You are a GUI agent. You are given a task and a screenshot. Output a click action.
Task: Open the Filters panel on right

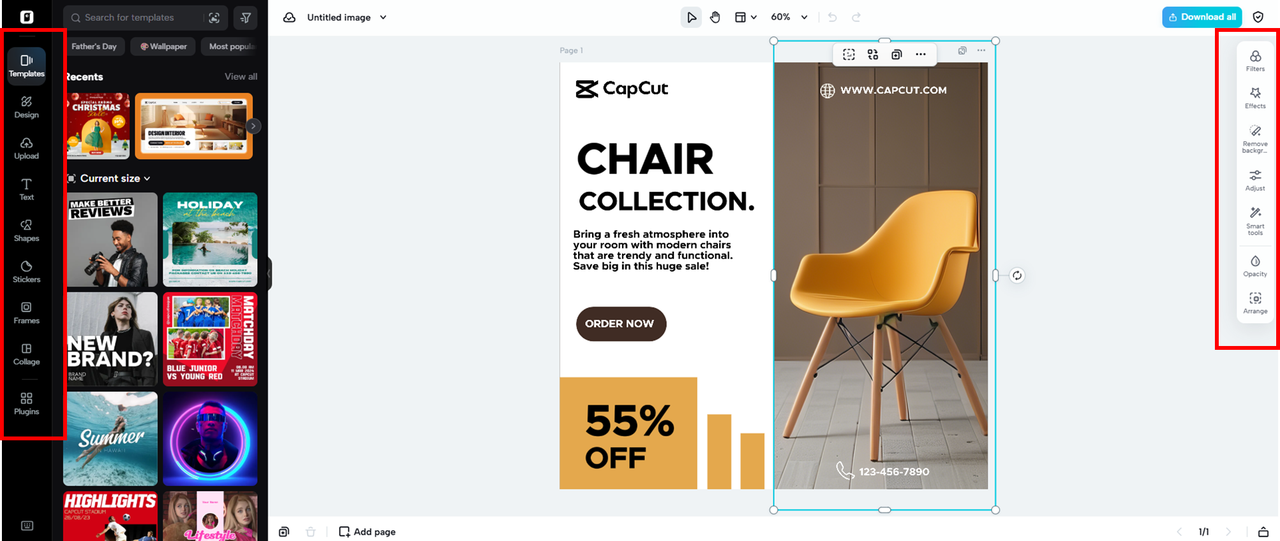tap(1255, 61)
